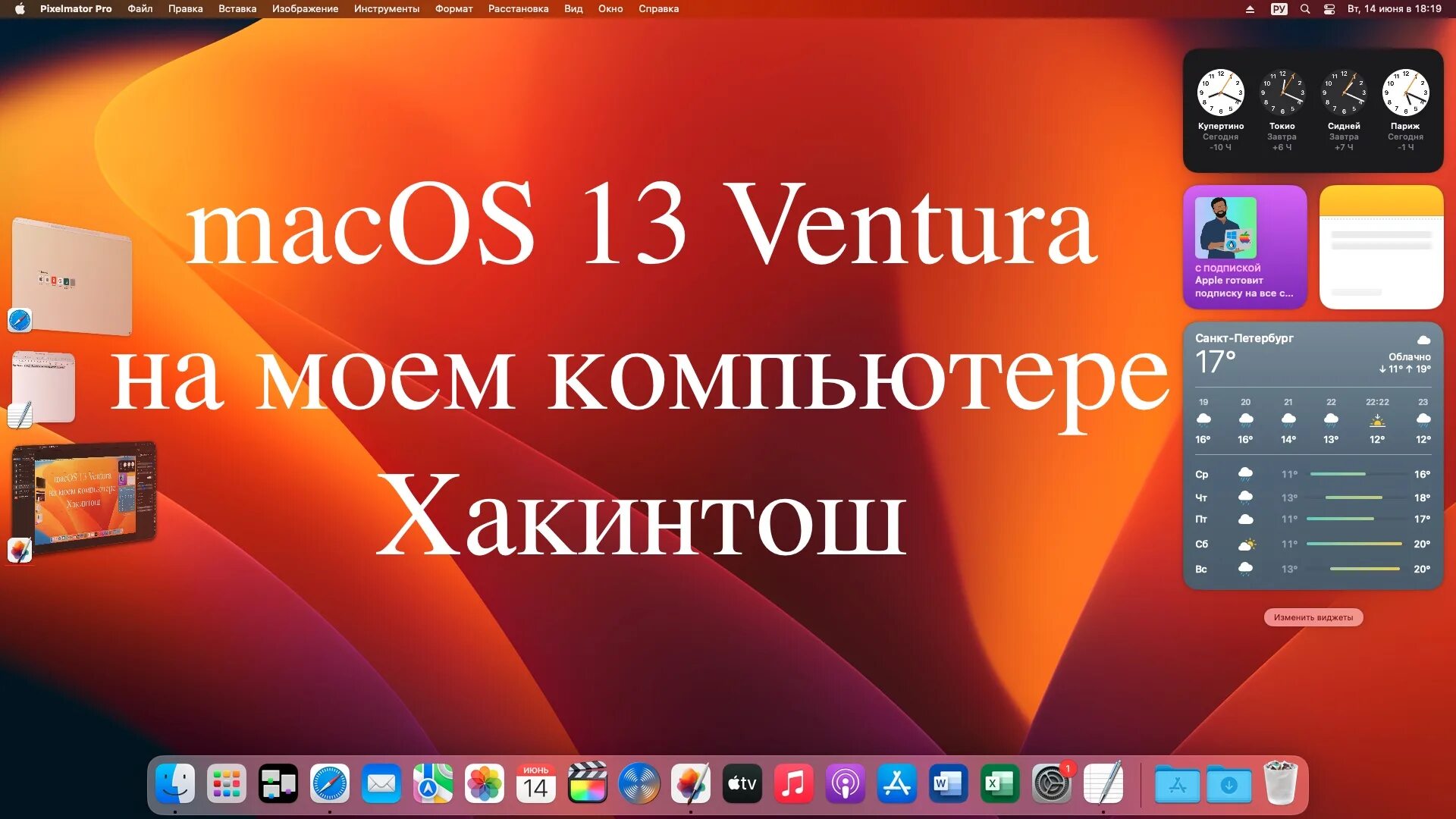Launch Safari from the dock

(x=330, y=783)
